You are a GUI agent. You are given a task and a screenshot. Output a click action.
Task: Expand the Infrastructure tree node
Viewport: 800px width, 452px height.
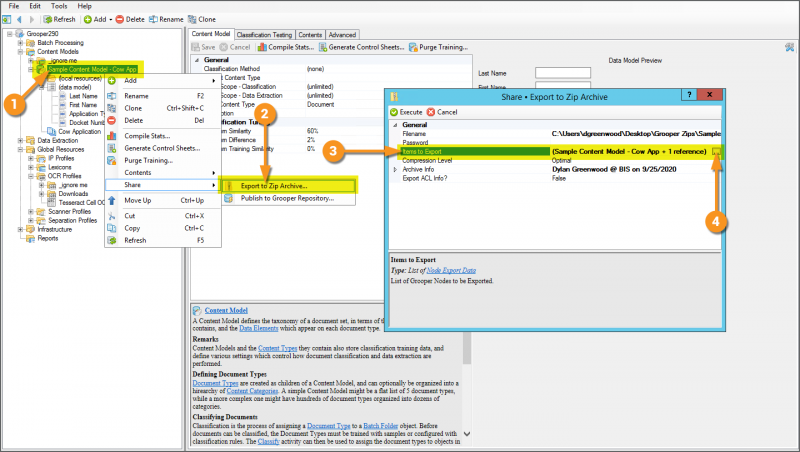[x=20, y=230]
